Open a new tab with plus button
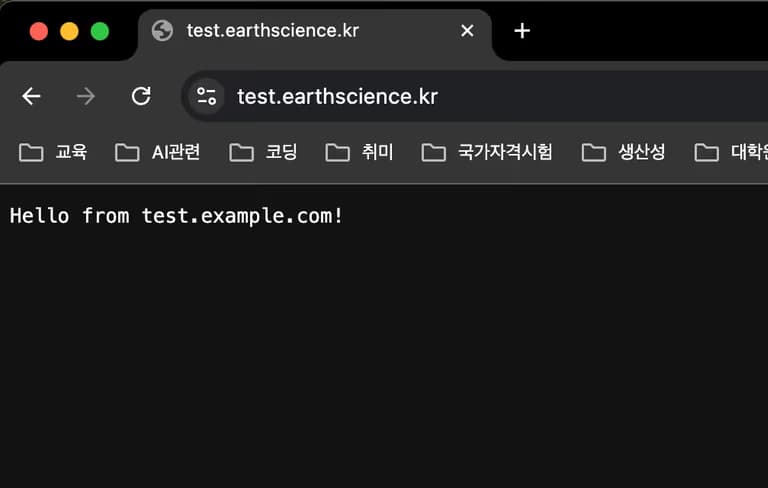The image size is (768, 488). coord(521,31)
